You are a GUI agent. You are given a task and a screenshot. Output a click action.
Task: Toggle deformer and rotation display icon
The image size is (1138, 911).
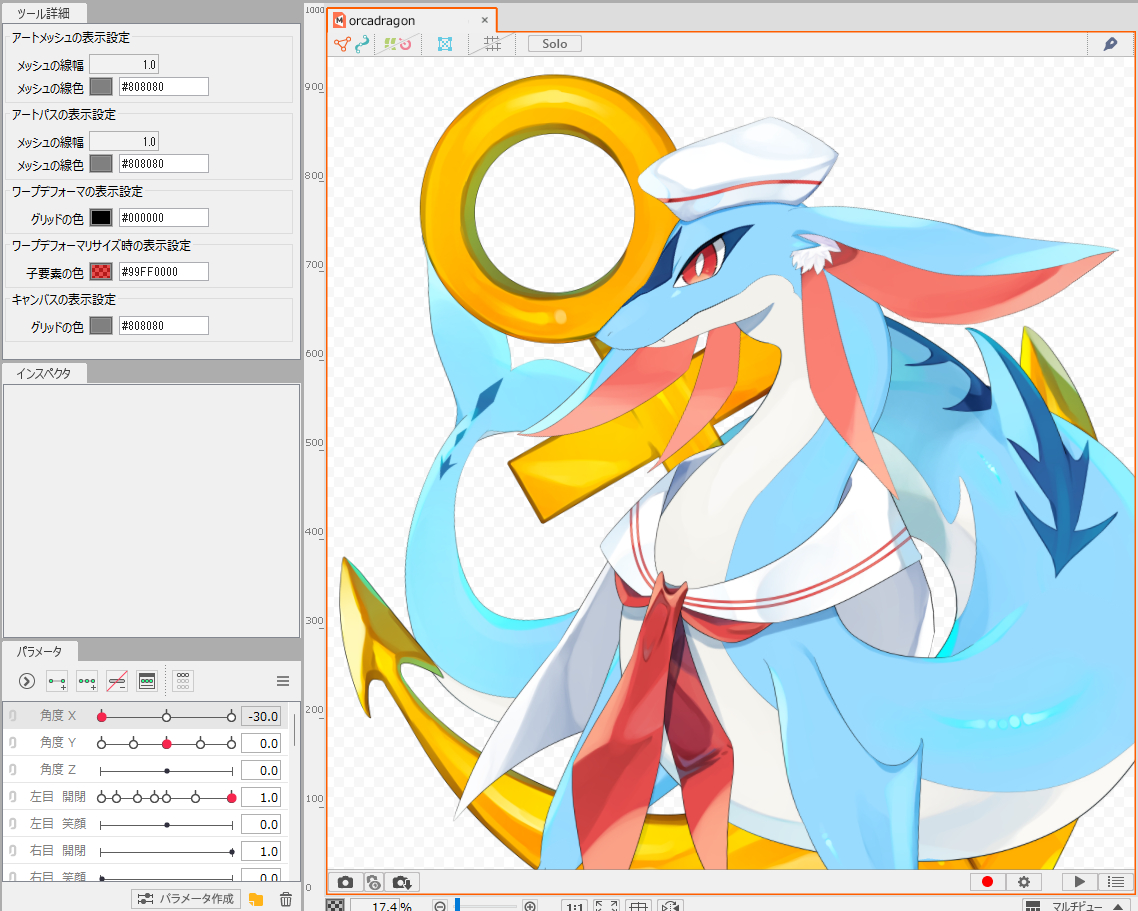pos(398,44)
